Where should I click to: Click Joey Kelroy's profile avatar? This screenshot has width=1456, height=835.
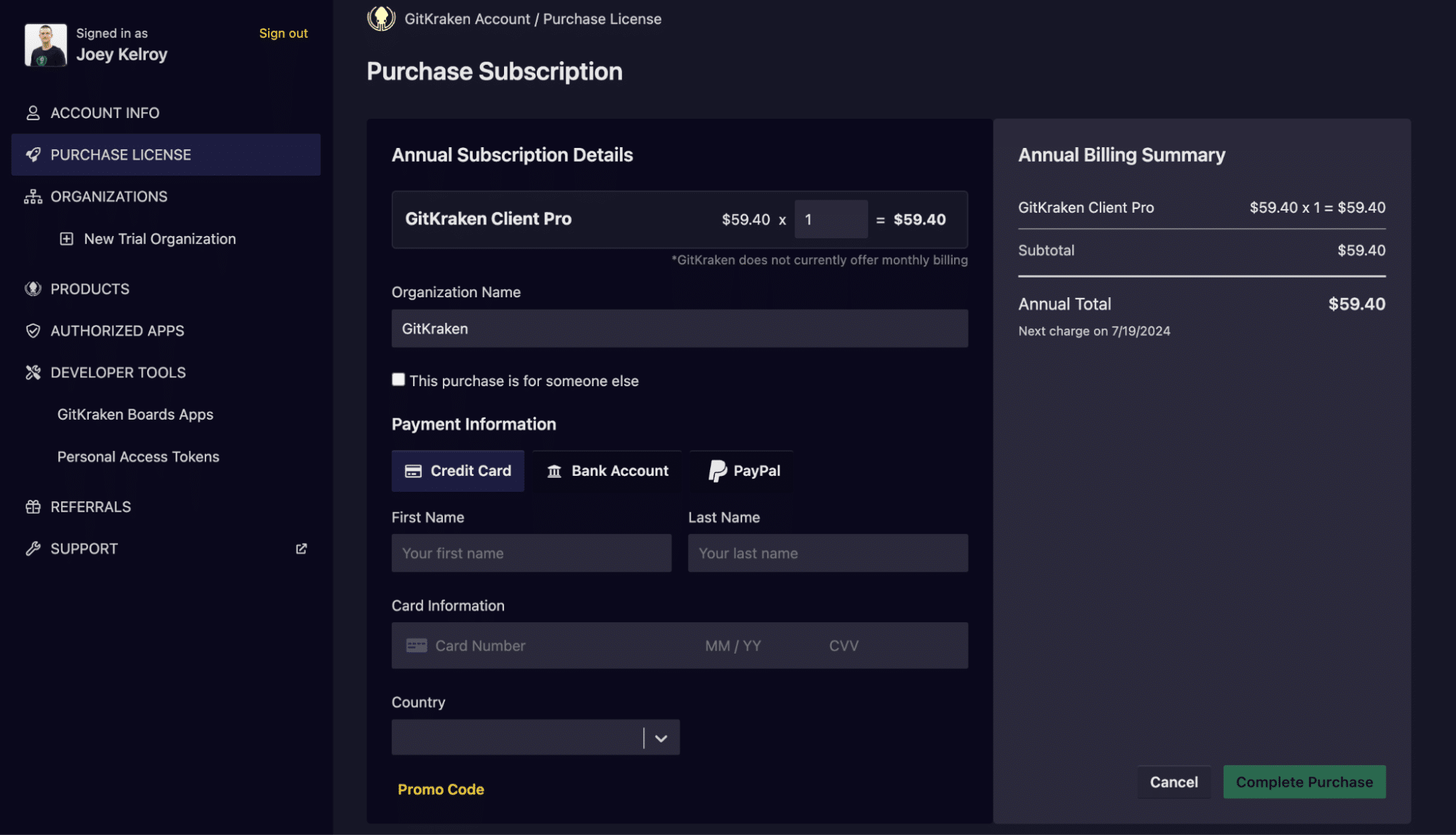[45, 45]
